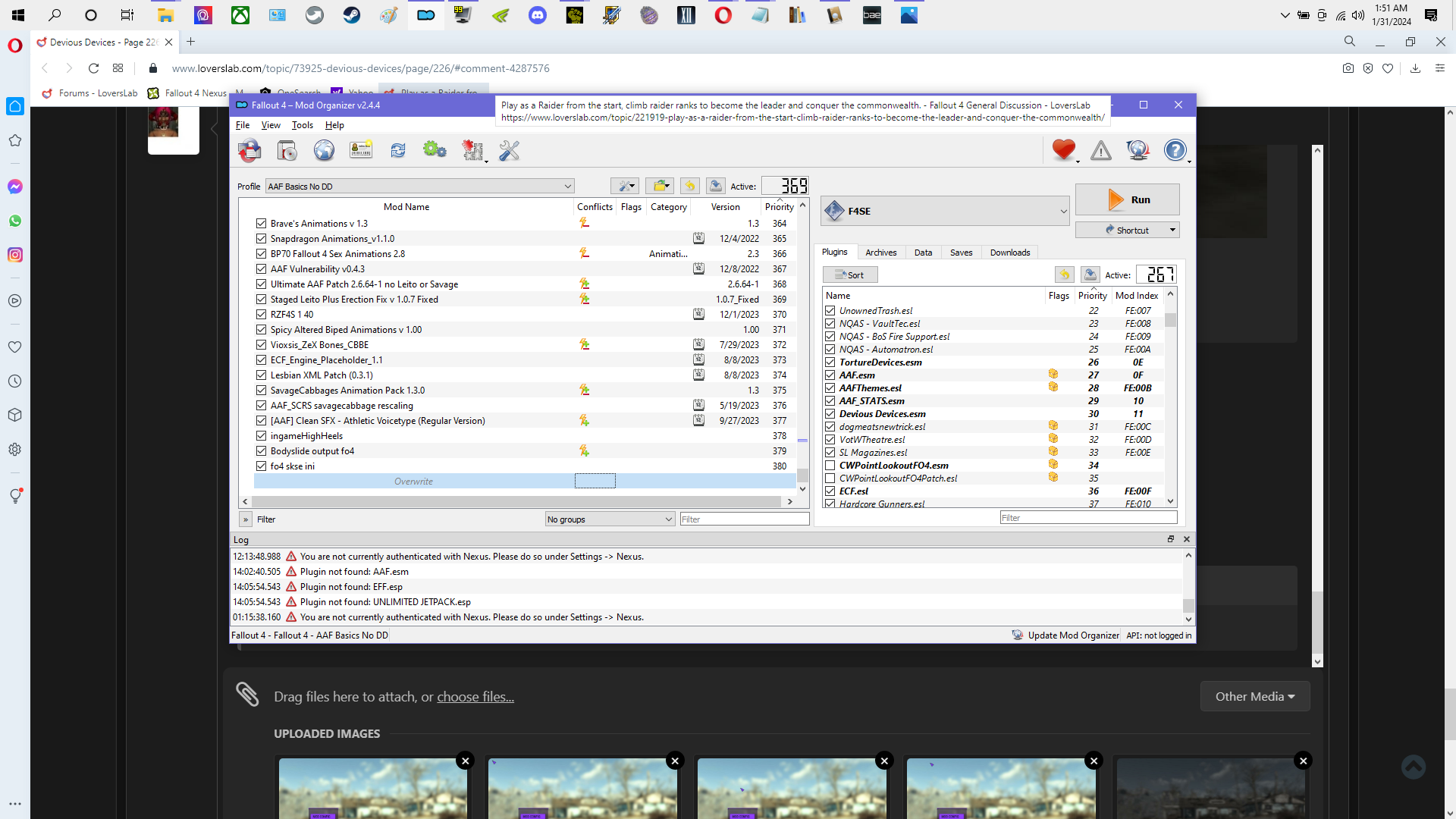Open the folder dropdown icon above mod list

(660, 186)
